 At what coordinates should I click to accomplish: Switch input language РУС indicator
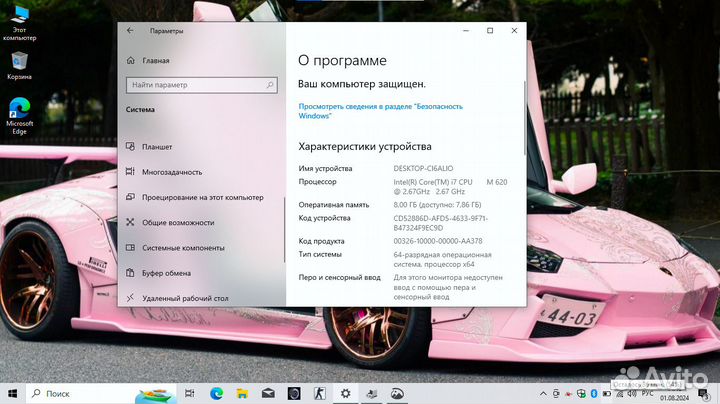(x=647, y=394)
